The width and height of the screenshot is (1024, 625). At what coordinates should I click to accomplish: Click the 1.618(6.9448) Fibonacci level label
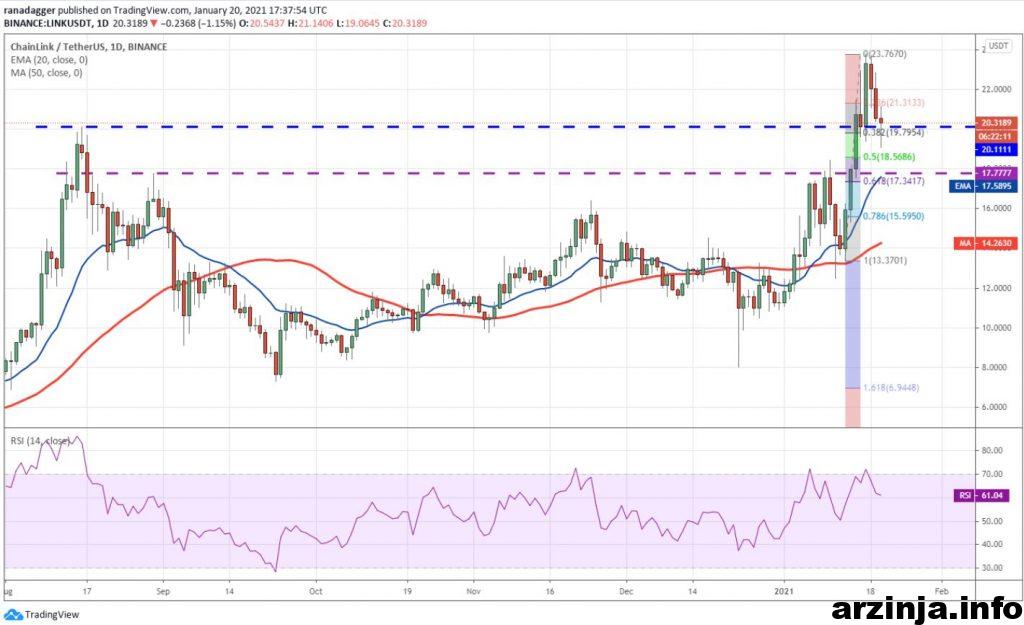coord(891,388)
